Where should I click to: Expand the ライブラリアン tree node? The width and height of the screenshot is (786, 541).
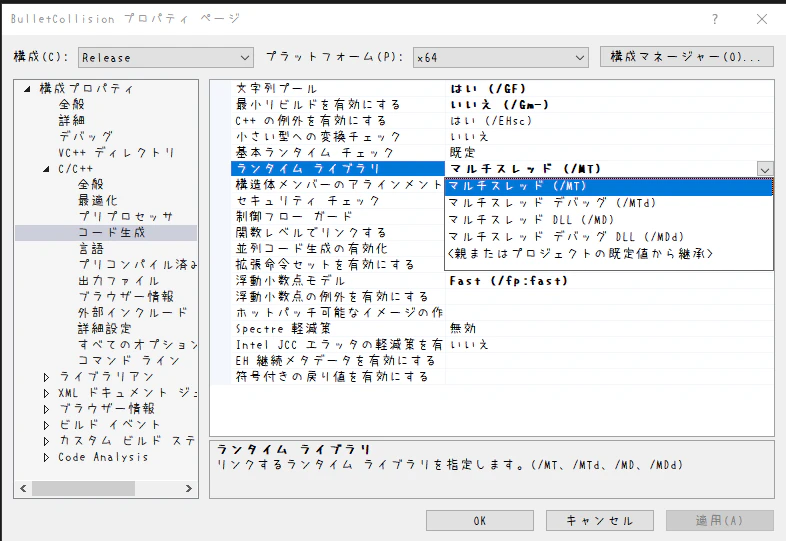[x=46, y=377]
